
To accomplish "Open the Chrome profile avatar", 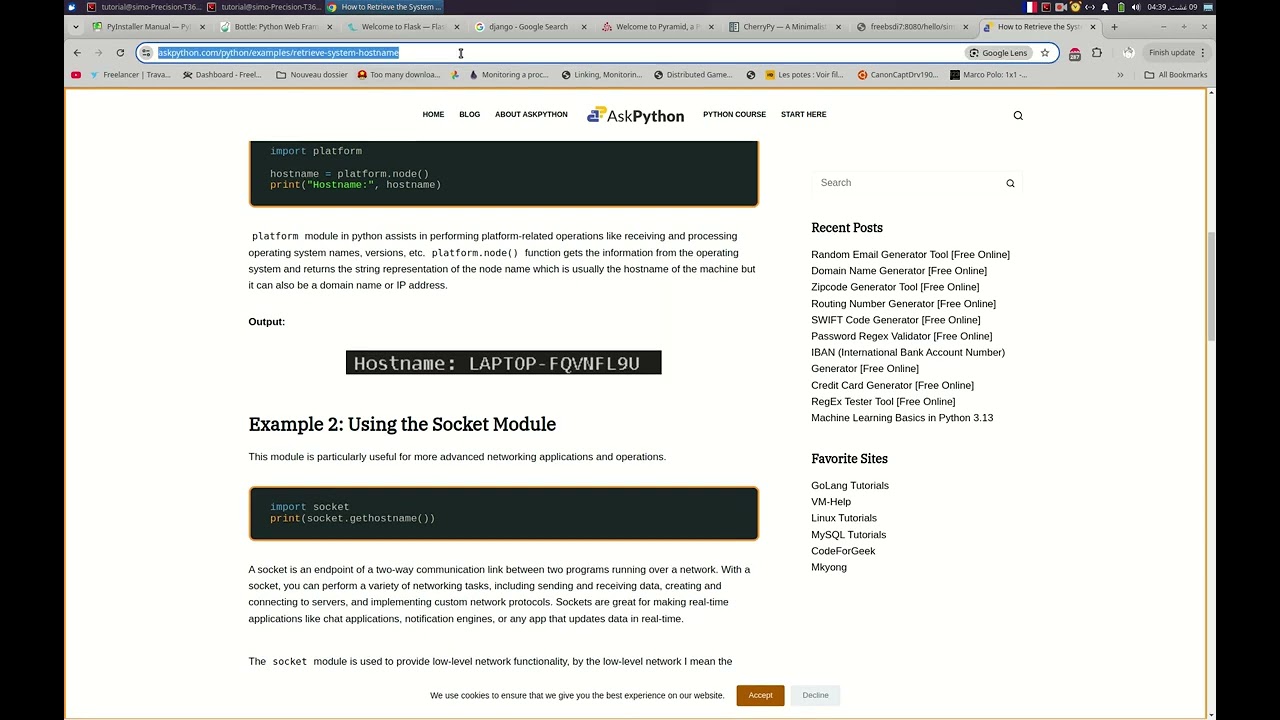I will point(1128,52).
